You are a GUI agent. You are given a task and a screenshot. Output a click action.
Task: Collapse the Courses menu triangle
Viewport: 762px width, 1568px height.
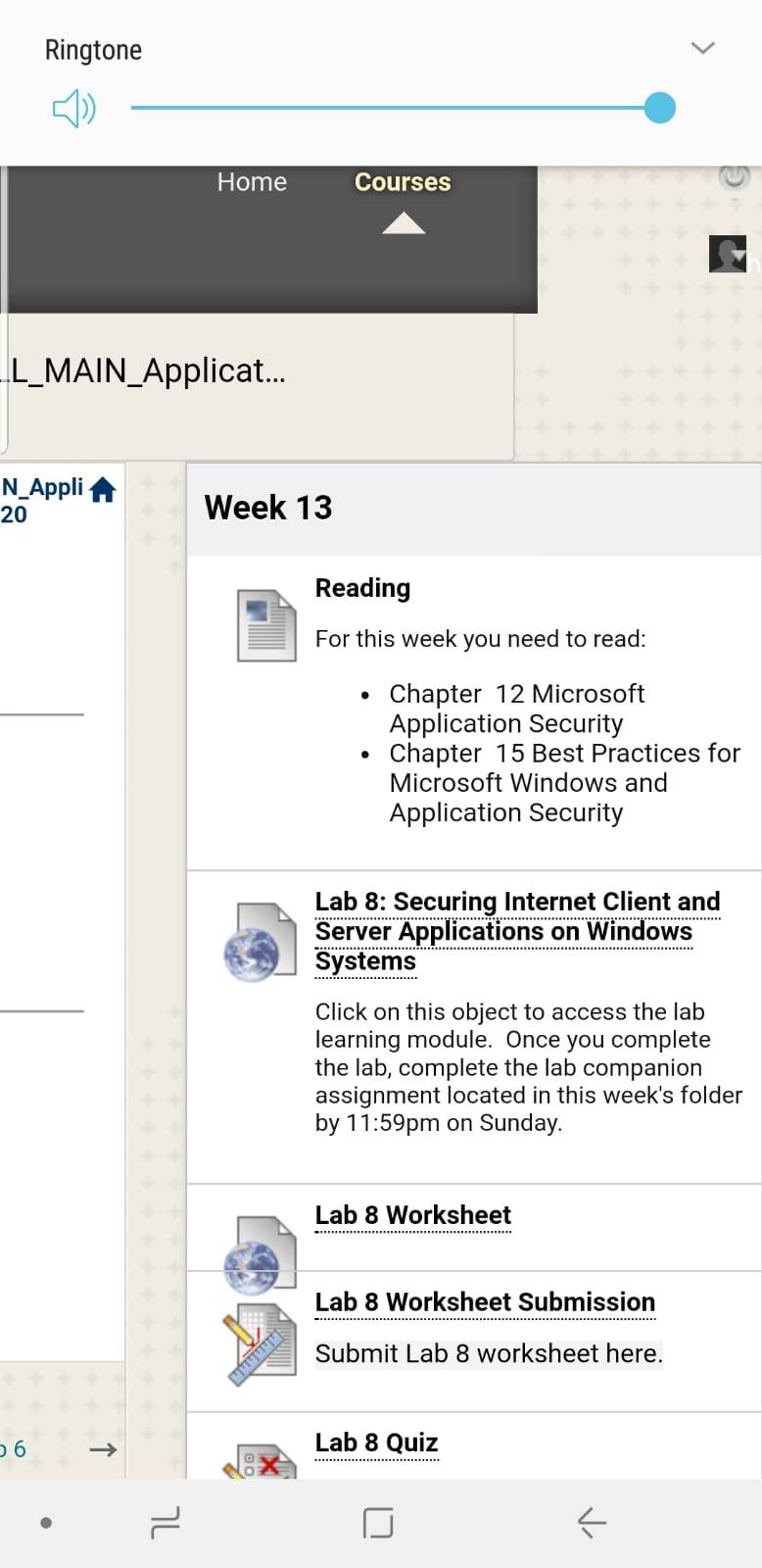[404, 224]
